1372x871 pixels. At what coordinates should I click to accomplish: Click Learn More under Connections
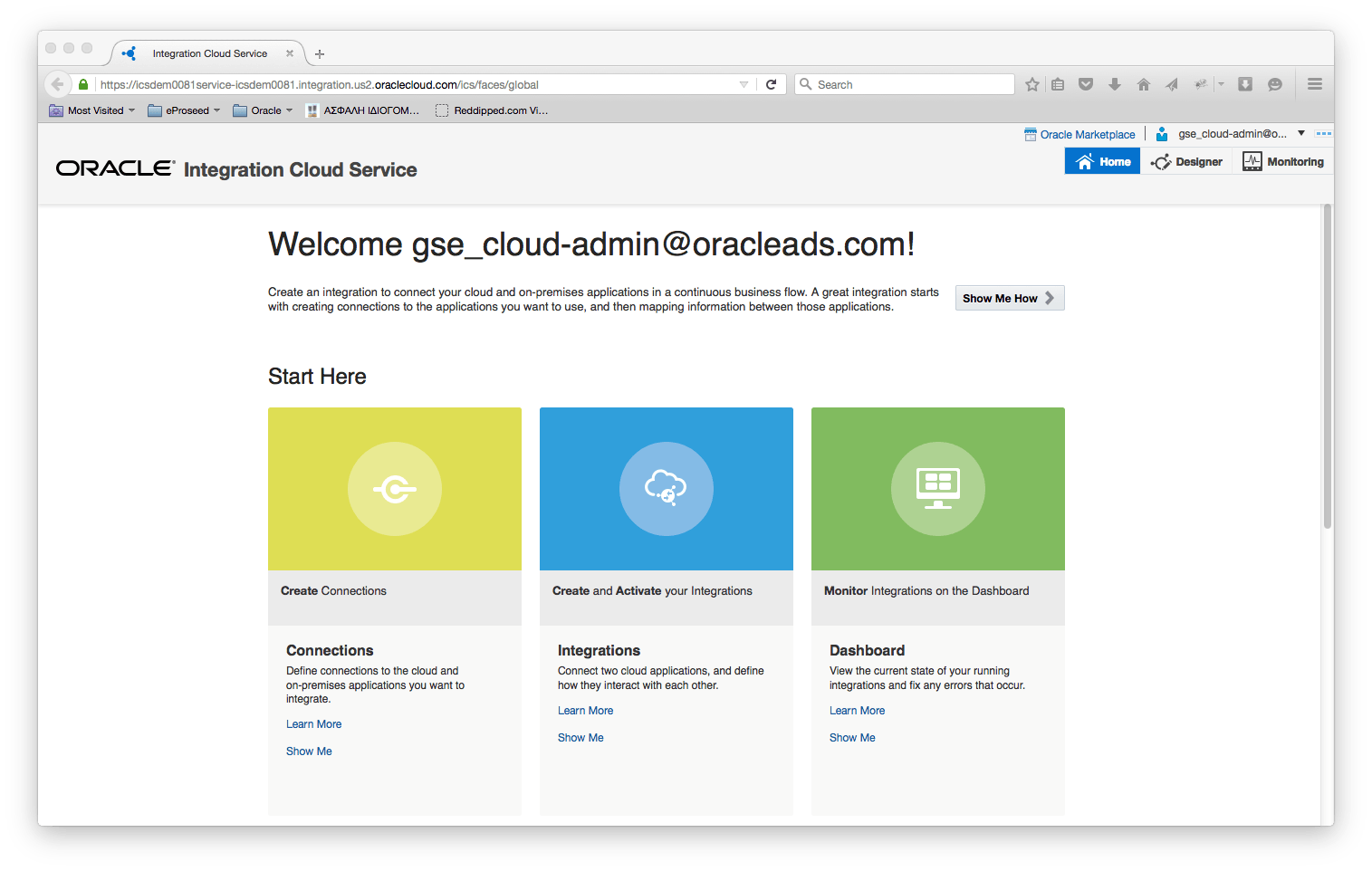tap(314, 724)
